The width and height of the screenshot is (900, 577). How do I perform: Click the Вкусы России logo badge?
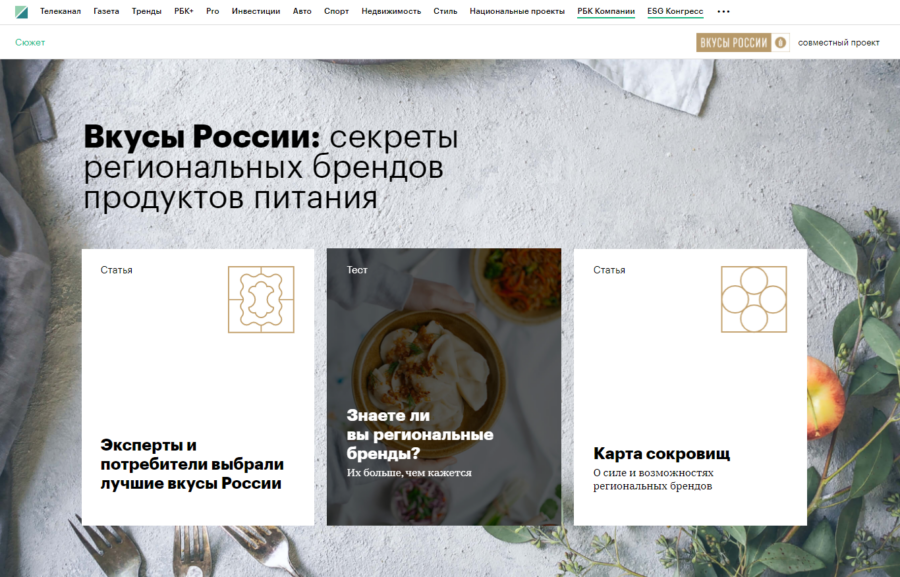pos(734,42)
